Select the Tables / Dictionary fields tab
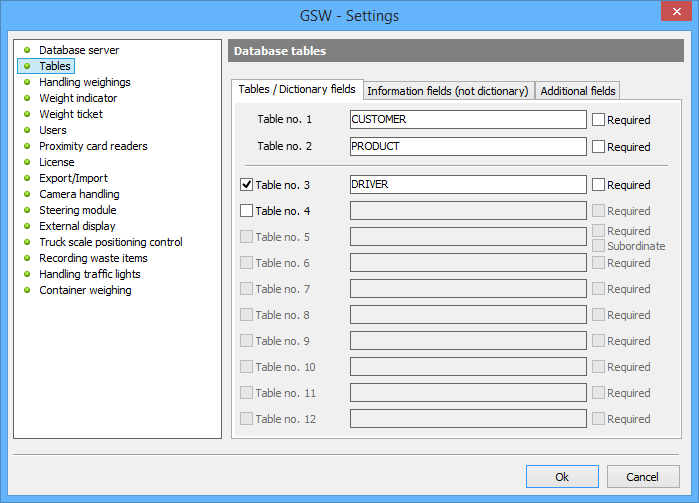This screenshot has height=503, width=699. coord(297,90)
